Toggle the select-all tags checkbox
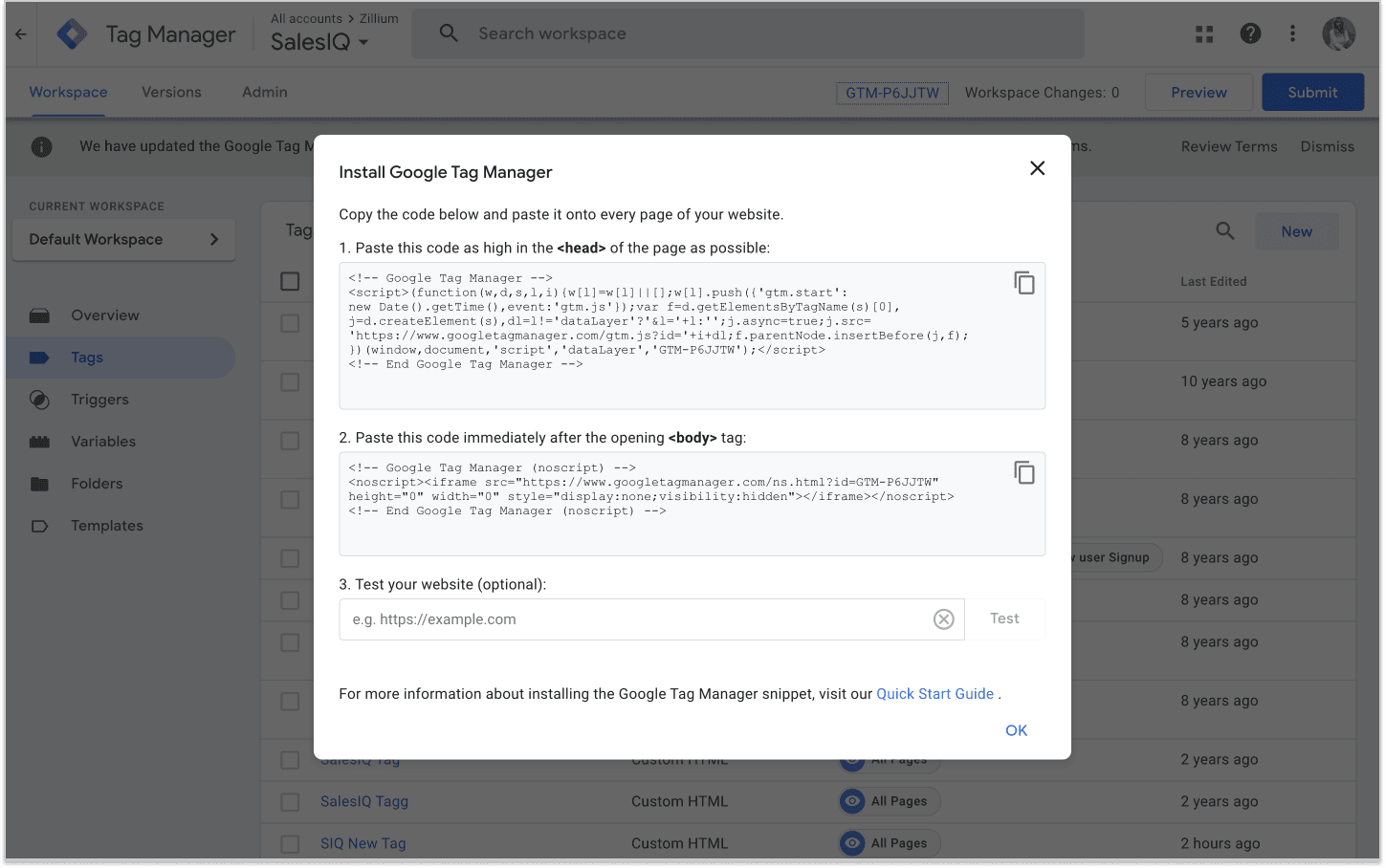 (290, 281)
